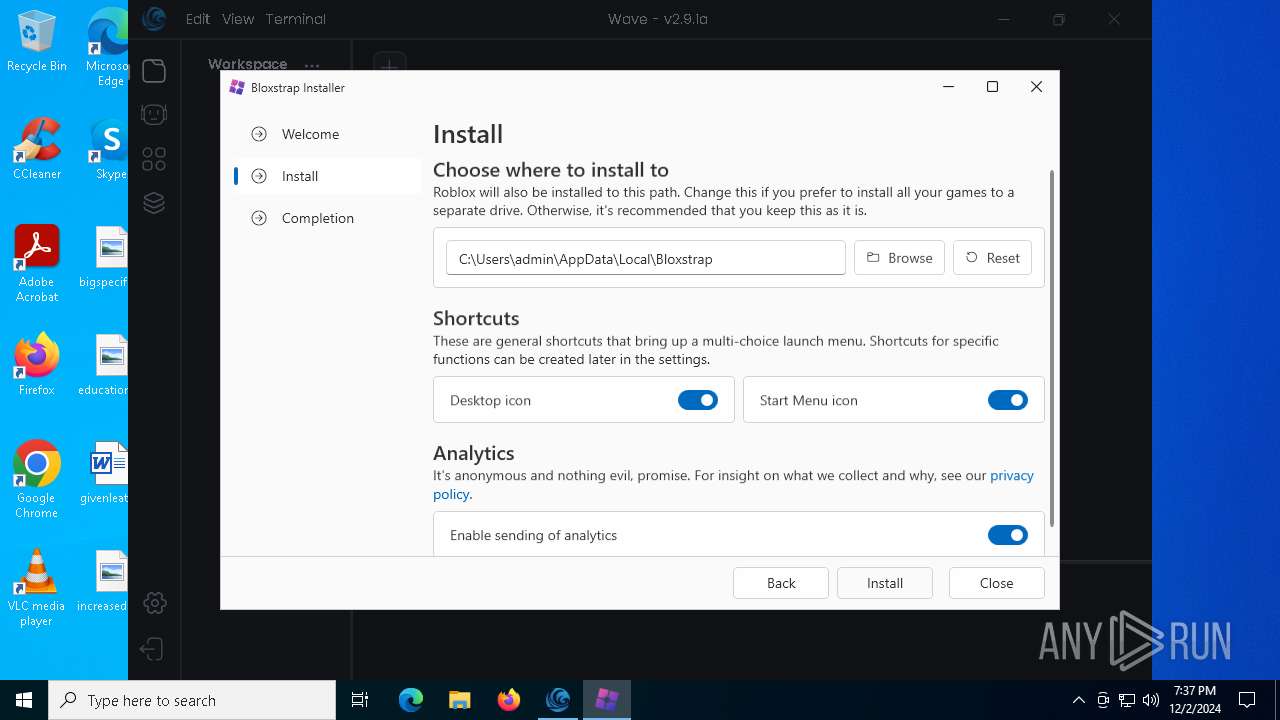Open Wave settings gear icon
Viewport: 1280px width, 720px height.
(154, 603)
